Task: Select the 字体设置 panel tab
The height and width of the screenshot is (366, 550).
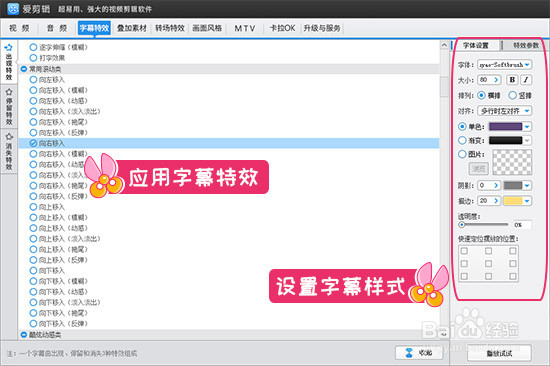Action: pos(476,45)
